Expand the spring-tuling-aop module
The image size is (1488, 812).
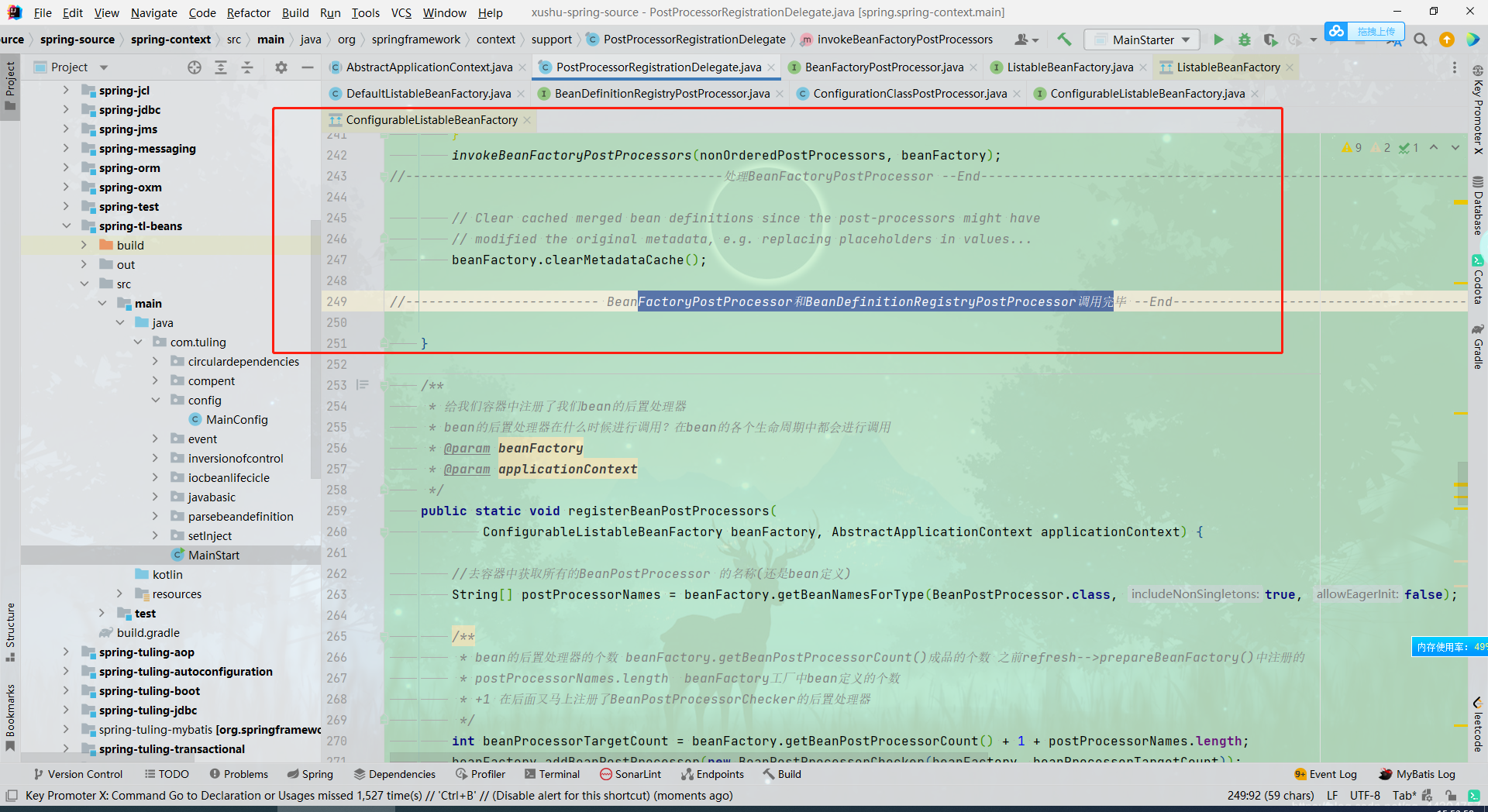pos(66,652)
